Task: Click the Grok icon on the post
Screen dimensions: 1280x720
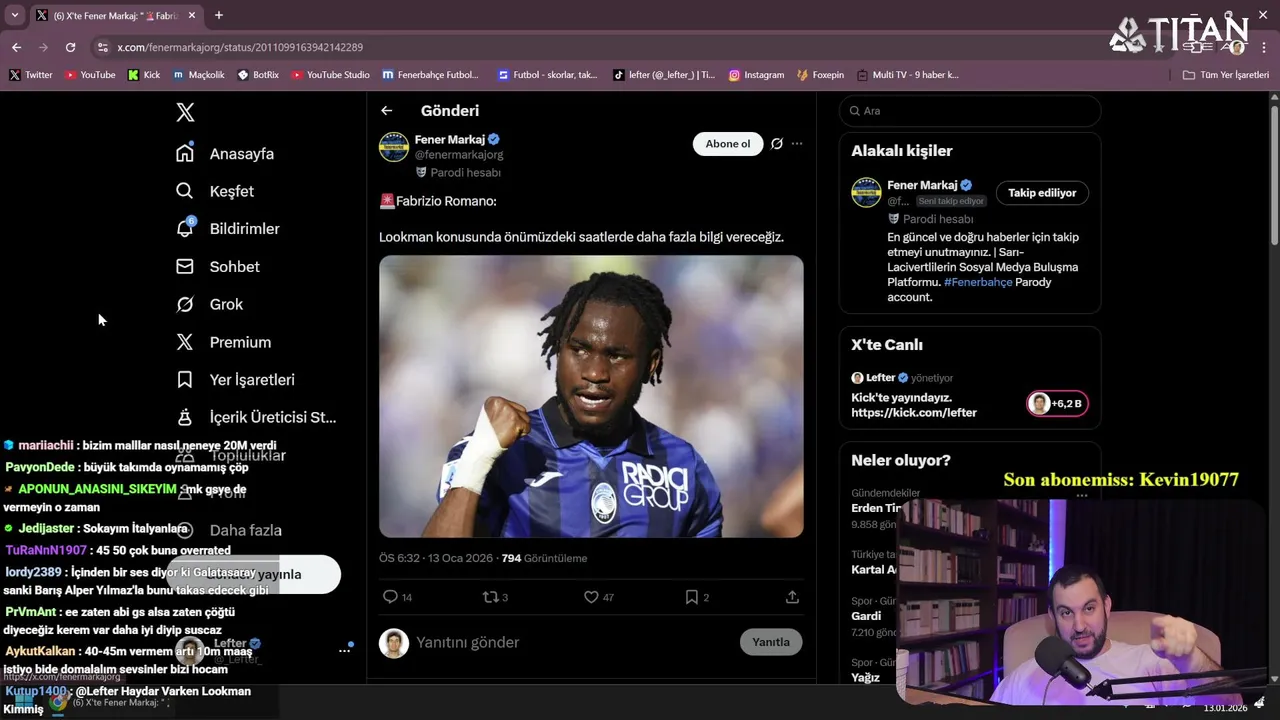Action: click(x=777, y=144)
